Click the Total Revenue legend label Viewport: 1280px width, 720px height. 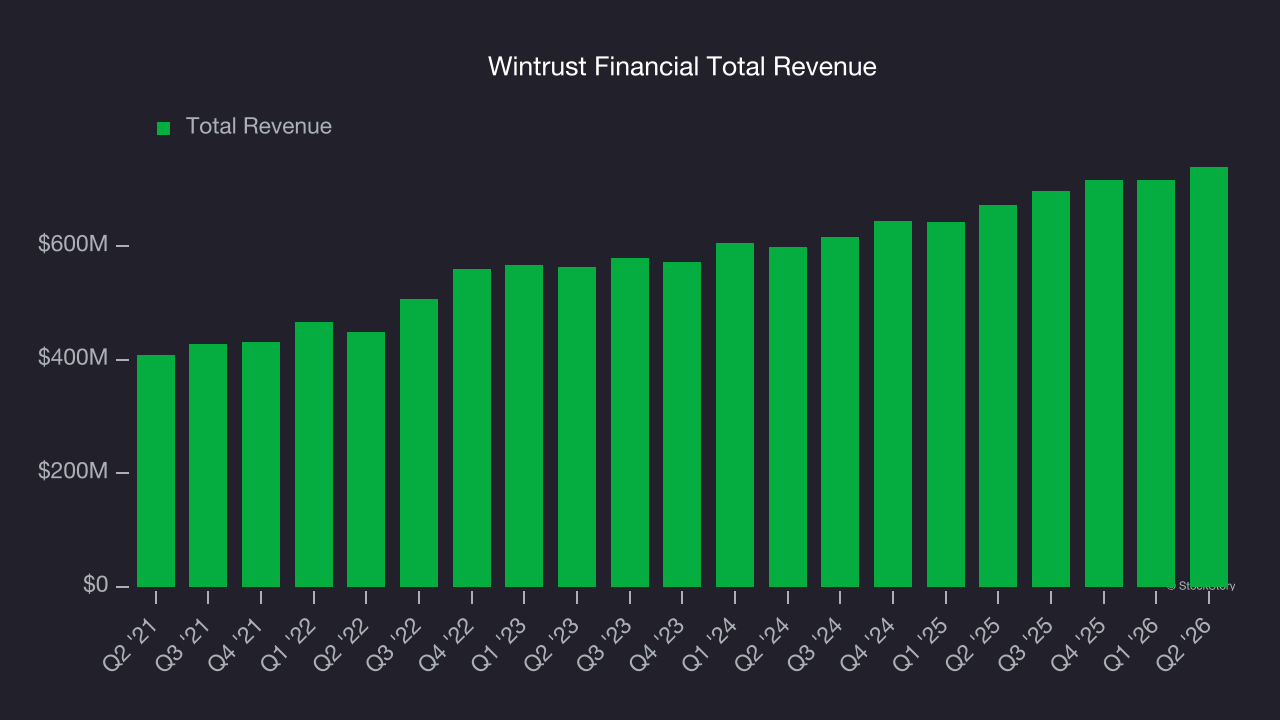pyautogui.click(x=259, y=127)
